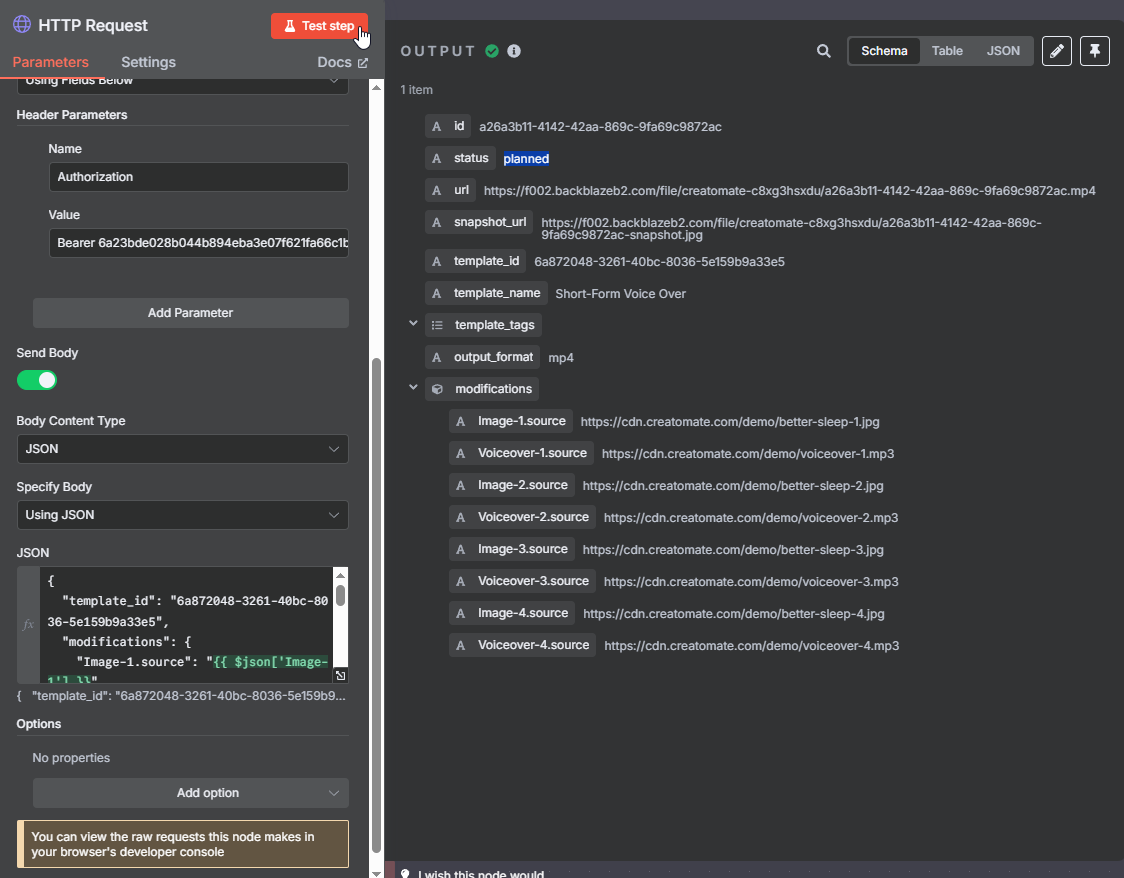
Task: Click the green success checkmark icon
Action: [492, 51]
